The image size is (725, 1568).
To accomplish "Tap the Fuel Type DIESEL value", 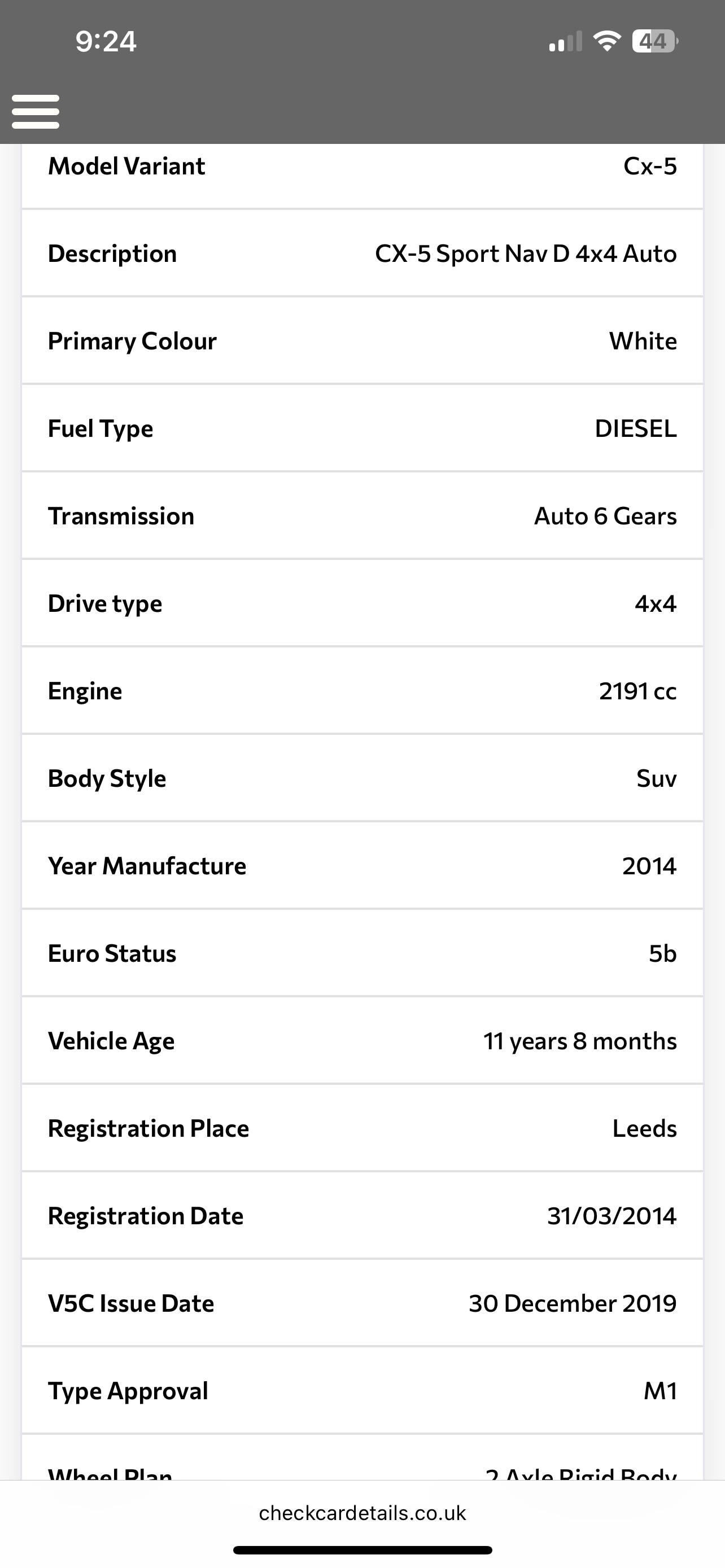I will (x=636, y=428).
